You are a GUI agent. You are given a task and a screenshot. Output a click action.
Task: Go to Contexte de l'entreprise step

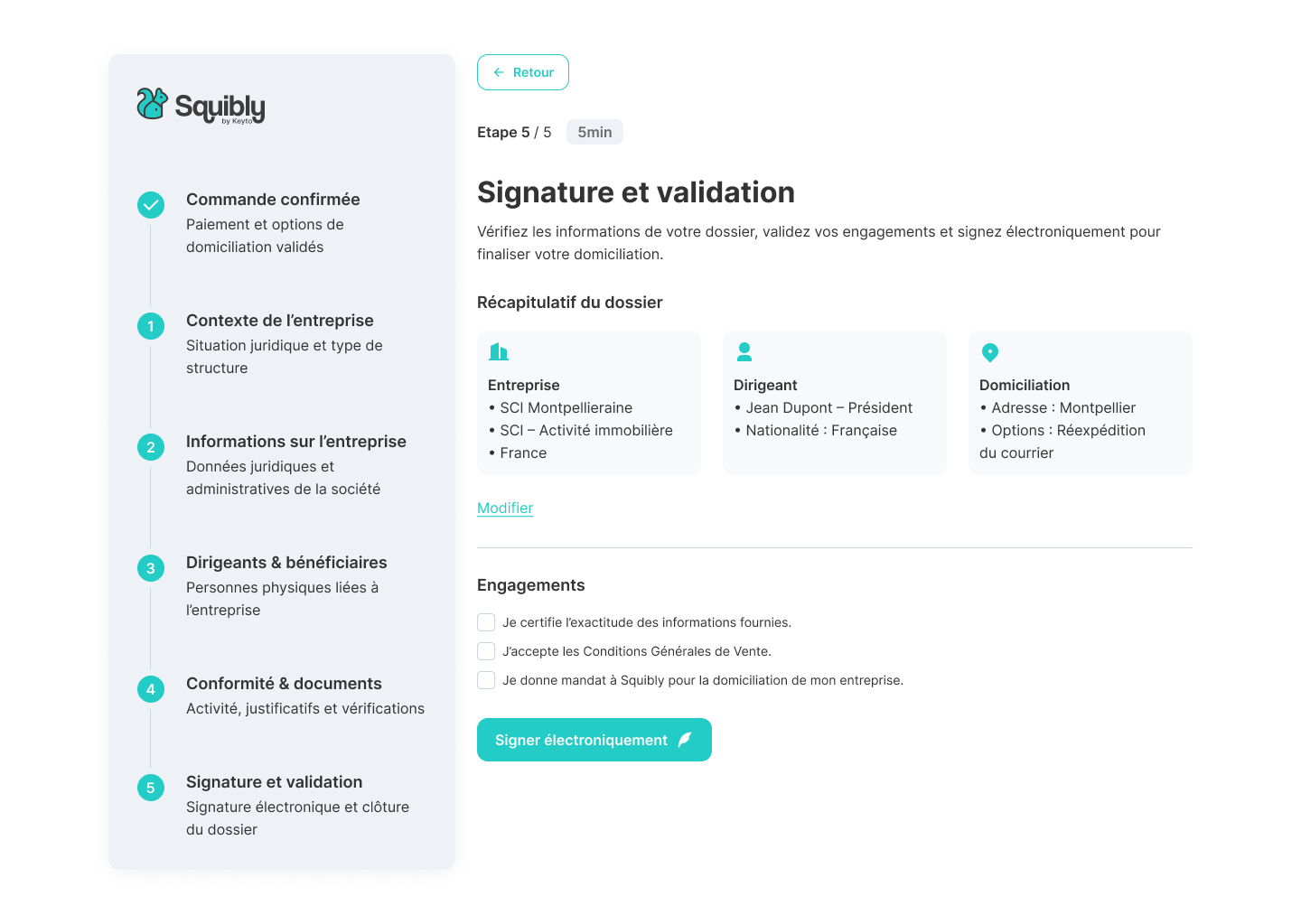click(x=279, y=321)
